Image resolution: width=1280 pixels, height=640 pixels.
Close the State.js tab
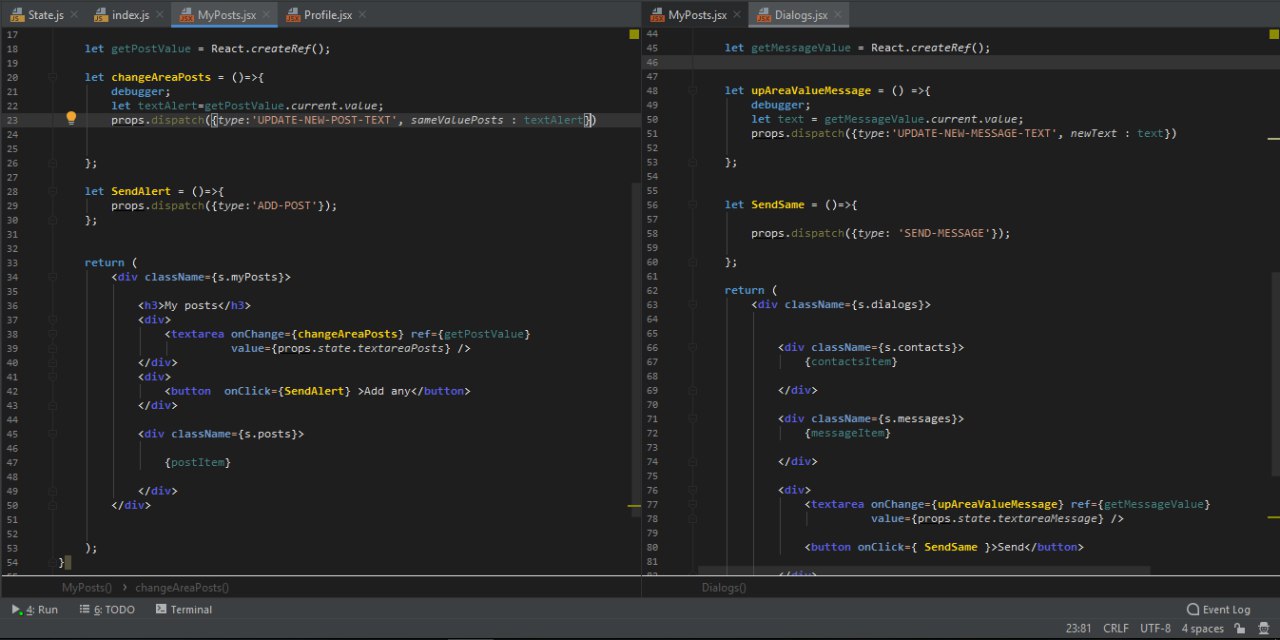[74, 16]
